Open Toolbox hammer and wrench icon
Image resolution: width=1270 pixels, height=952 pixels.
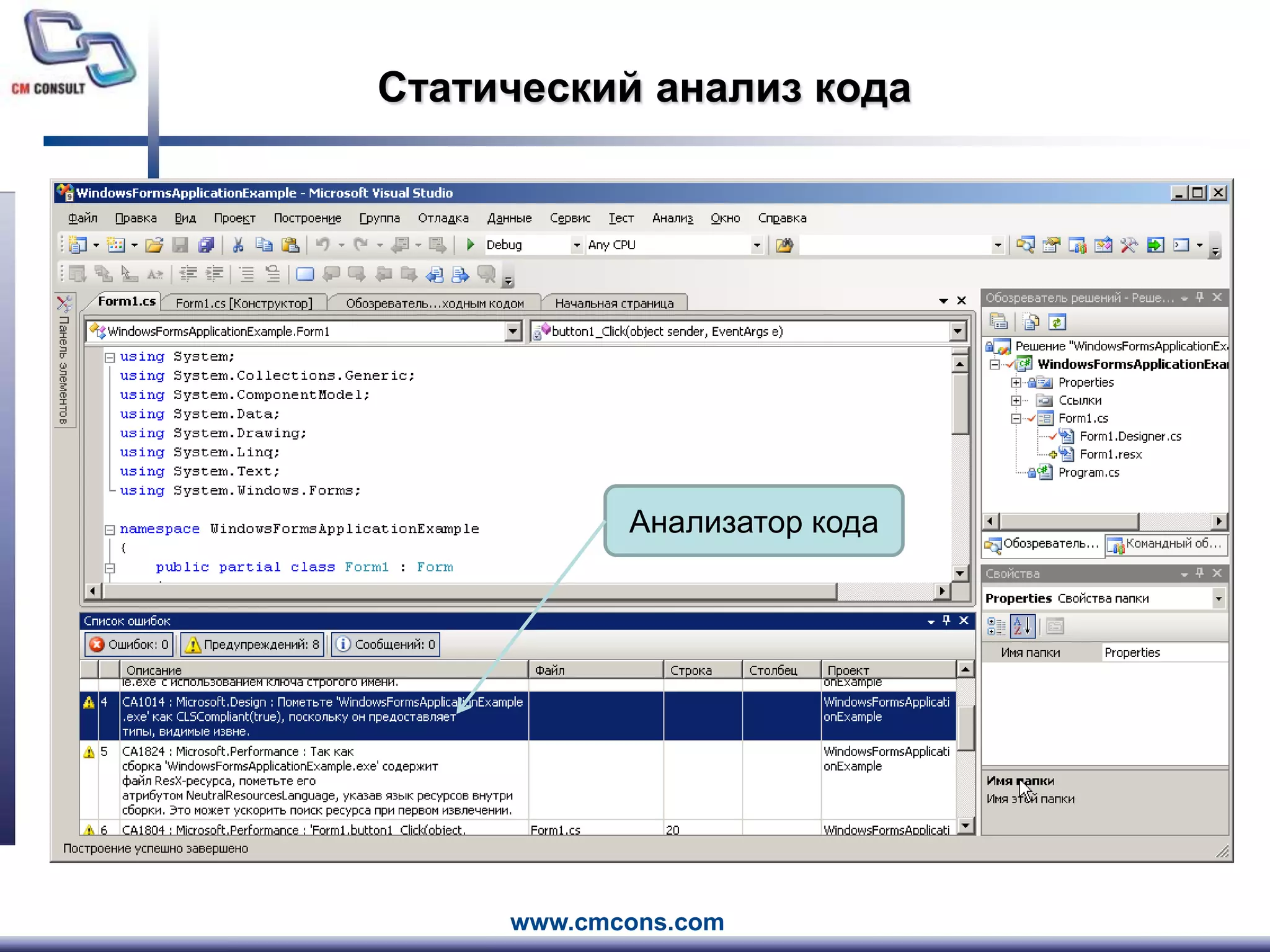pos(1129,245)
